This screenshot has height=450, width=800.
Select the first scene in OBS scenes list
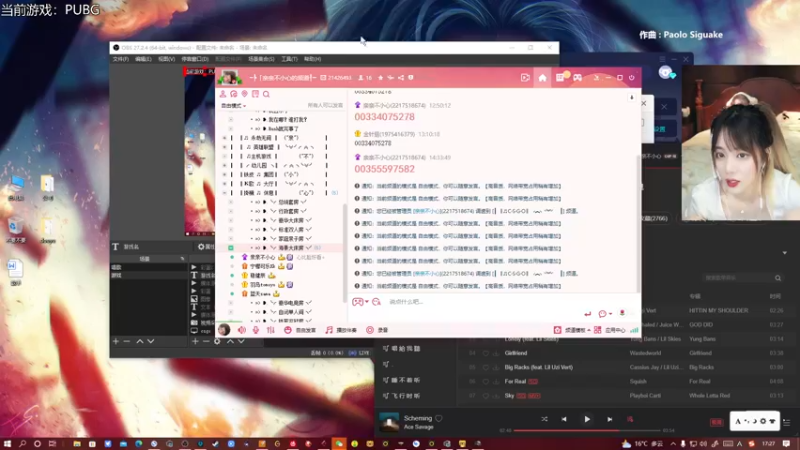(x=148, y=267)
